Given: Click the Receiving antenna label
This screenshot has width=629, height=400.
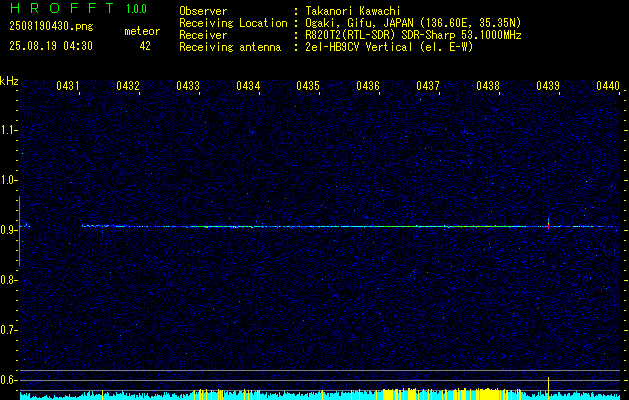Looking at the screenshot, I should click(x=230, y=47).
